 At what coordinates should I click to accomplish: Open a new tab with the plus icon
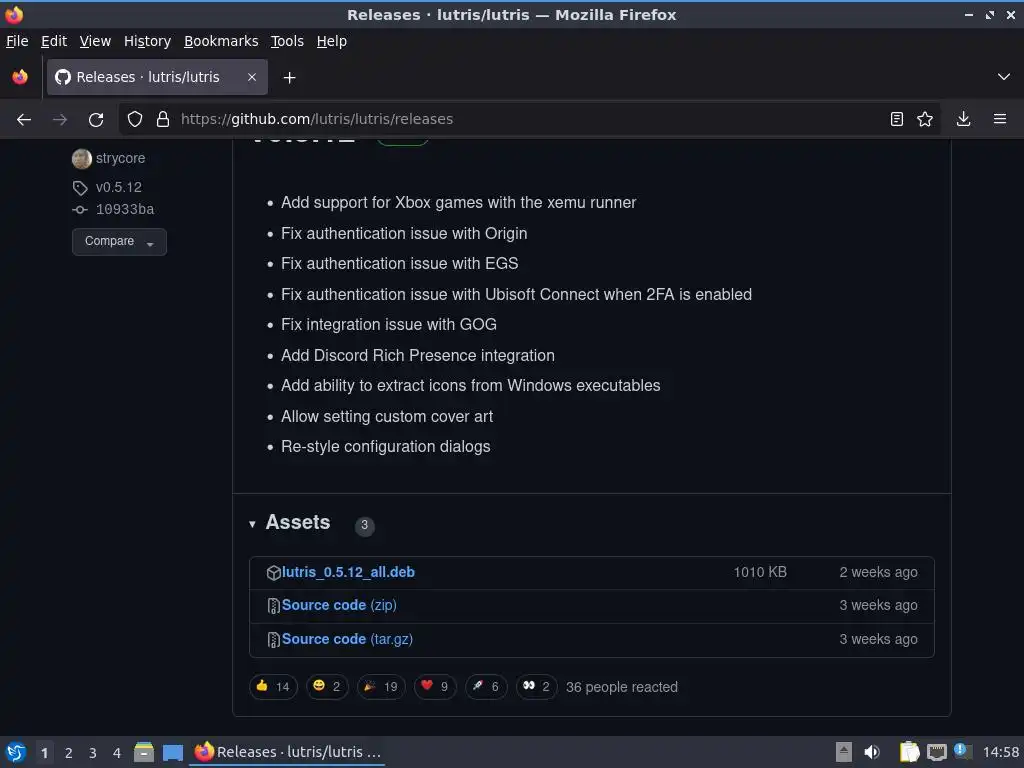(x=289, y=78)
